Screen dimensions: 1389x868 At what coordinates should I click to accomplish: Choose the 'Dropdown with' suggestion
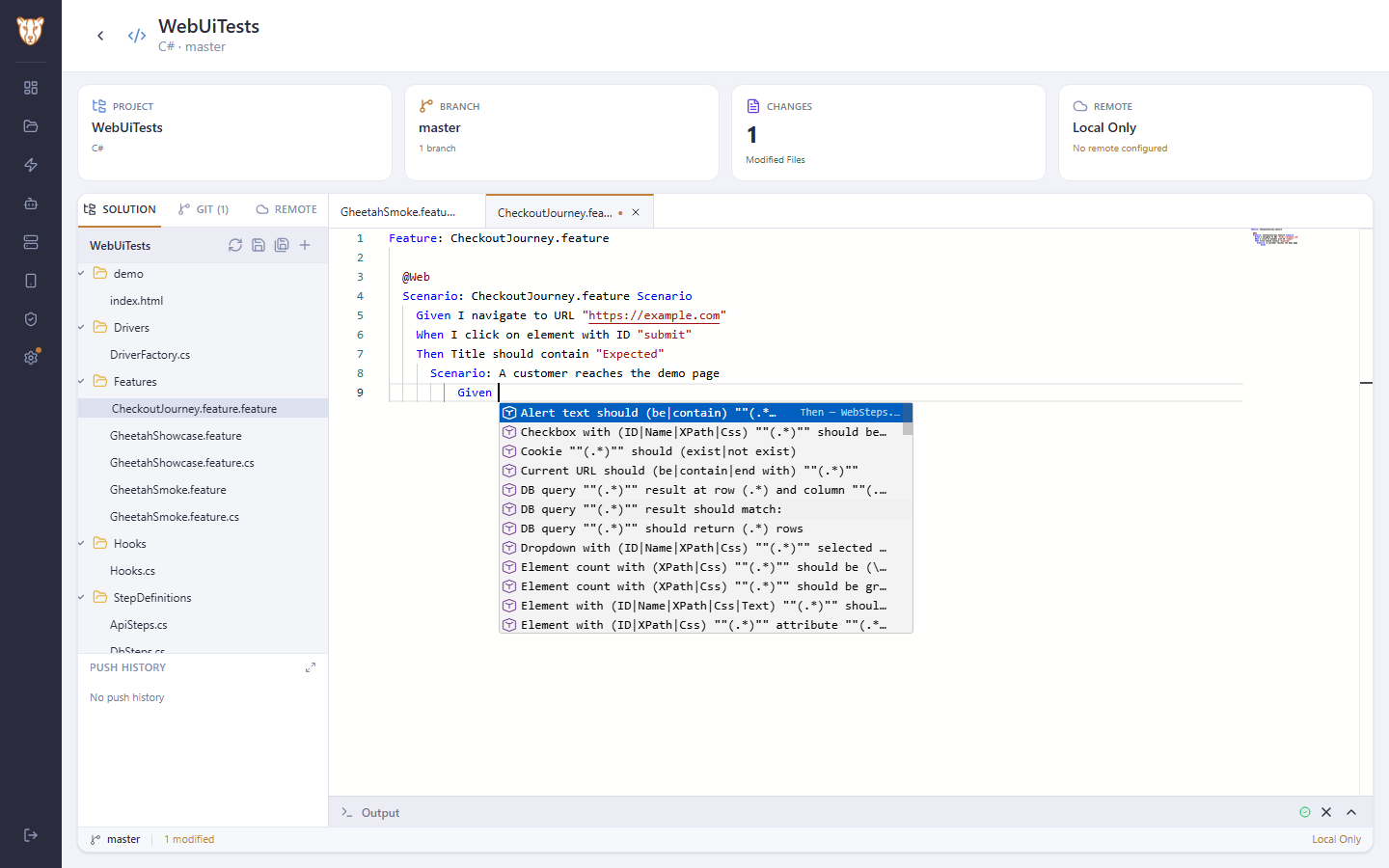point(701,548)
